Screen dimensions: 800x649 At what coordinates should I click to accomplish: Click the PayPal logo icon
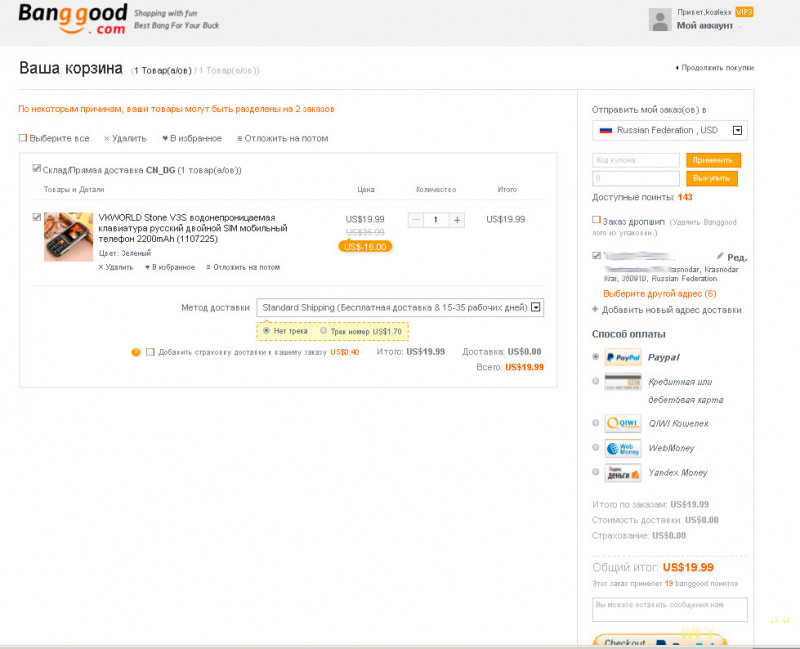623,357
